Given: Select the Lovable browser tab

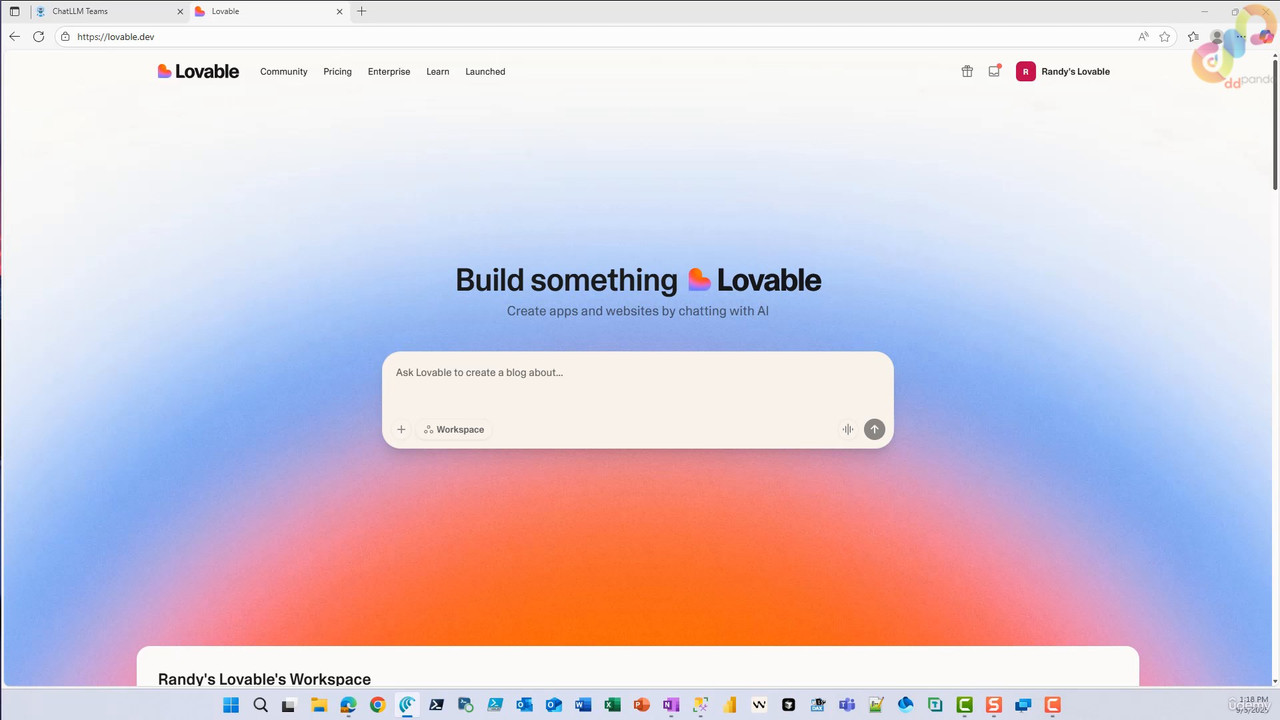Looking at the screenshot, I should point(268,11).
